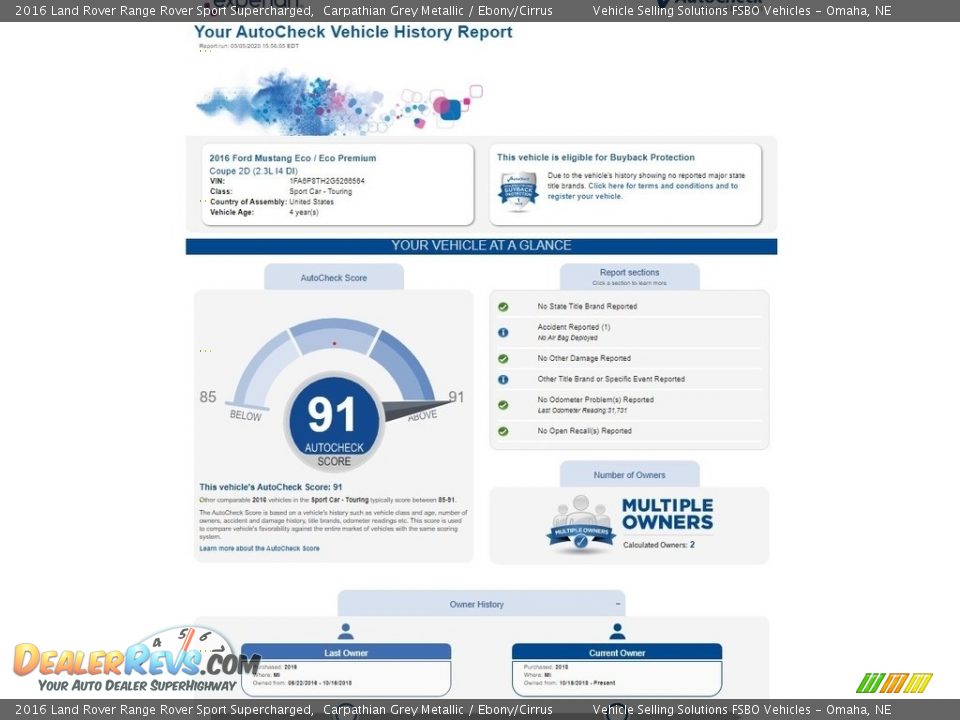Click green check beside No Other Damage Reported

coord(503,359)
